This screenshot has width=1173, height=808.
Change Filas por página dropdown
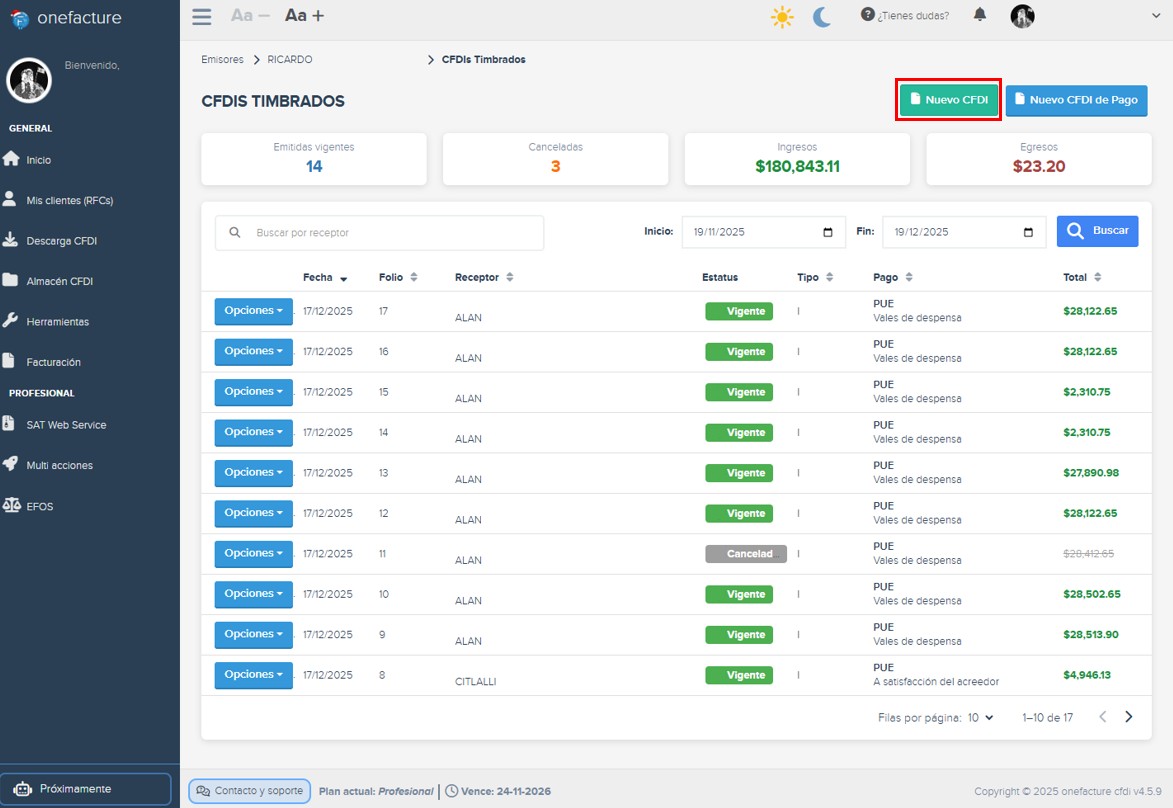tap(981, 717)
